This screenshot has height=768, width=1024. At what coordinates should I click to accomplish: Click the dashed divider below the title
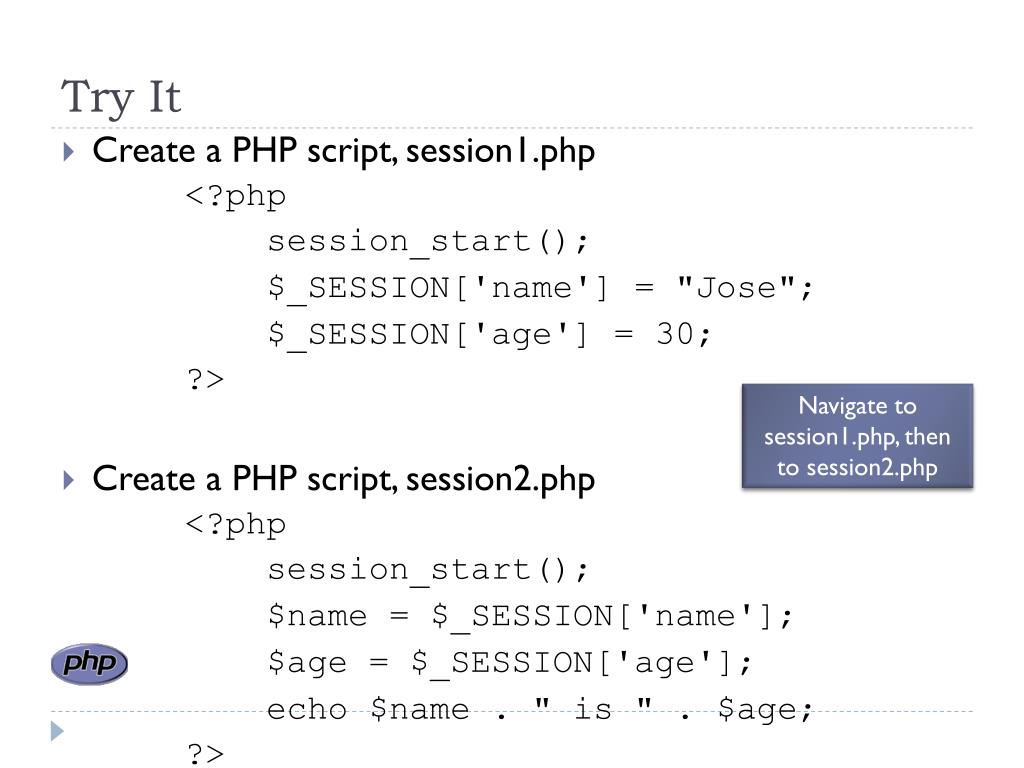pos(600,128)
